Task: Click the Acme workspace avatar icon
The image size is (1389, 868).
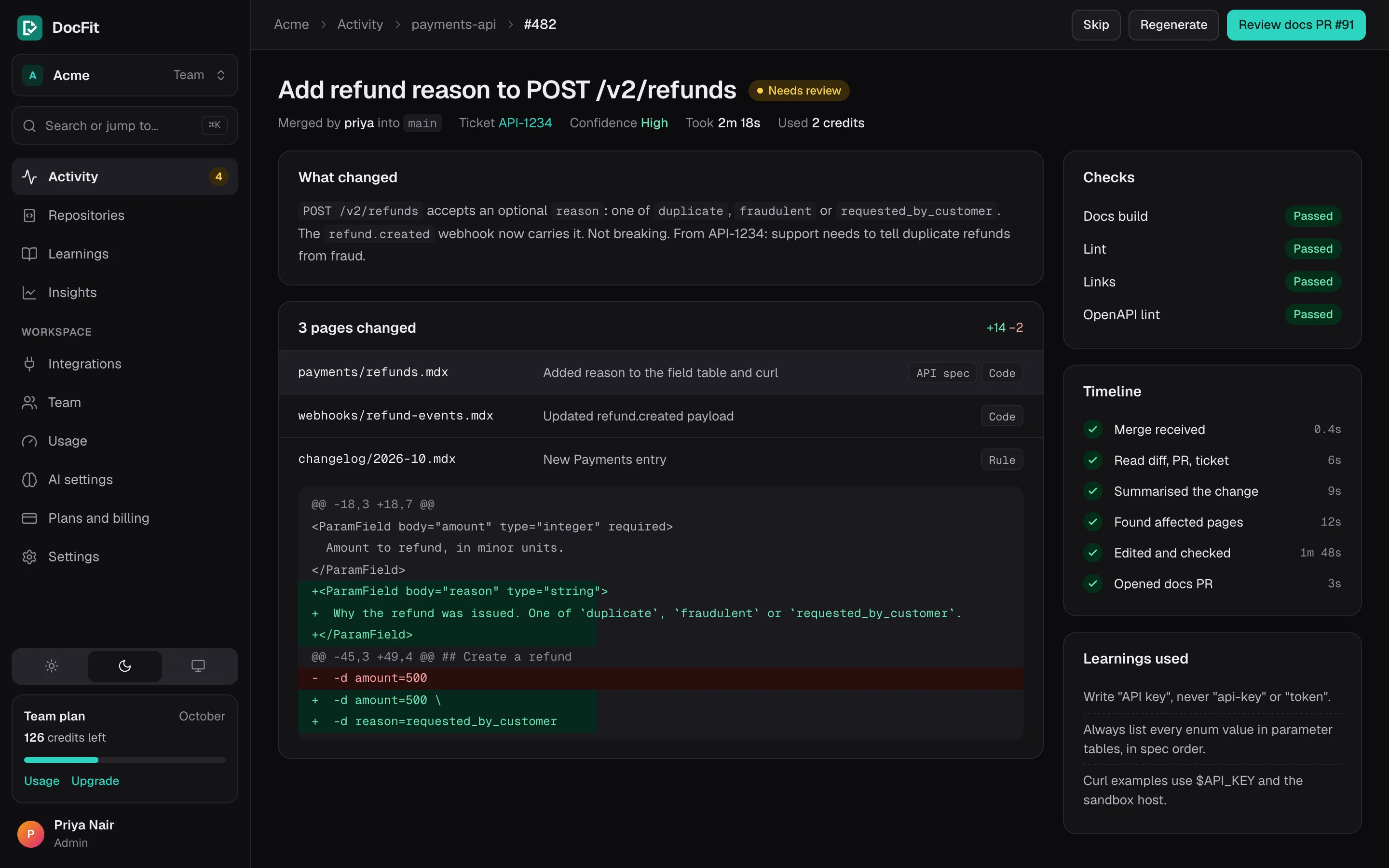Action: click(33, 75)
